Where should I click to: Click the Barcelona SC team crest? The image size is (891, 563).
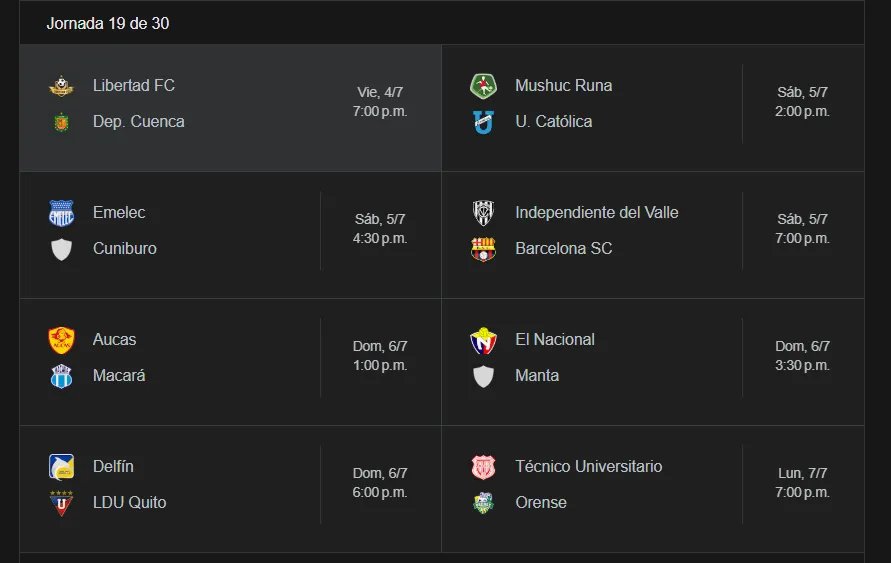tap(484, 249)
